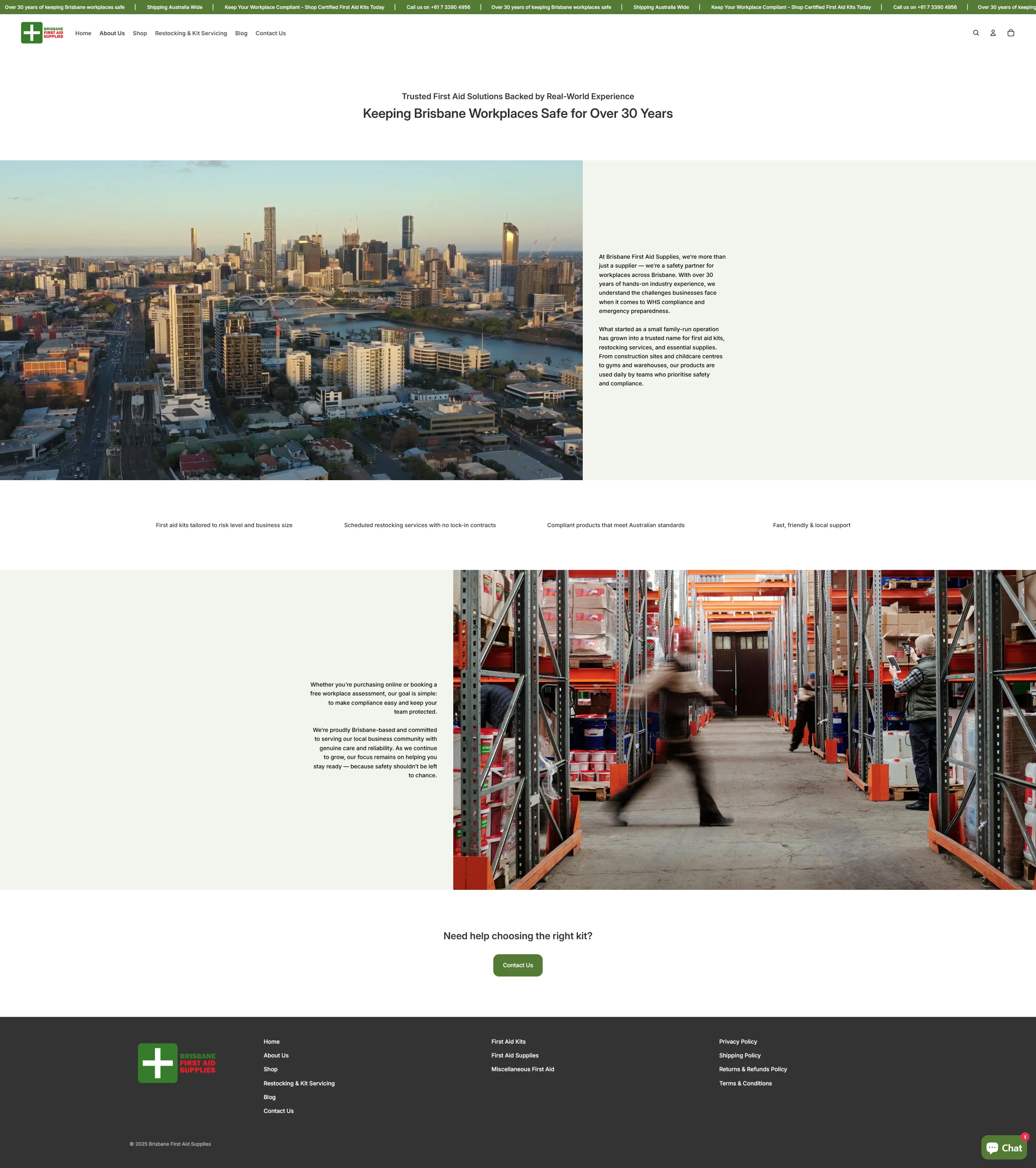
Task: Click the Brisbane city skyline photo
Action: tap(291, 320)
